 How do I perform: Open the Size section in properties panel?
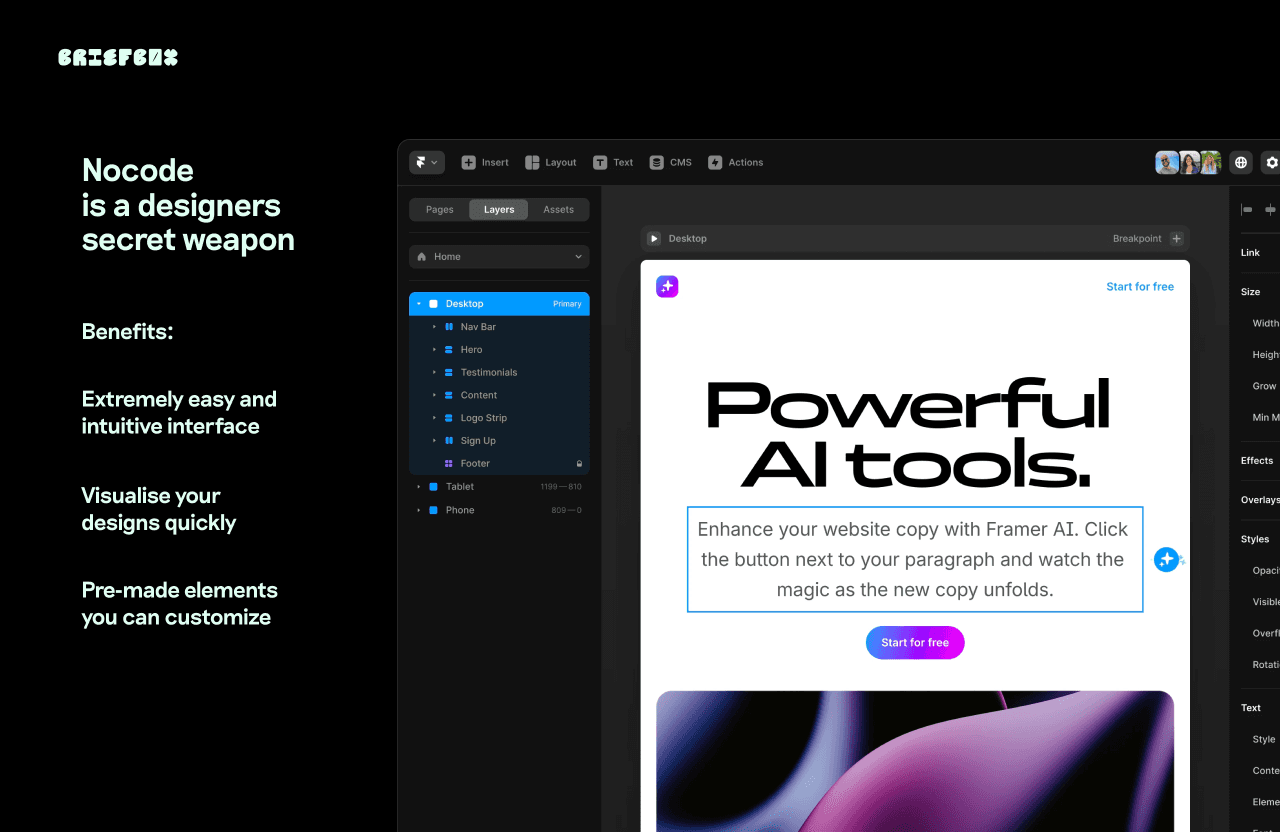coord(1251,292)
